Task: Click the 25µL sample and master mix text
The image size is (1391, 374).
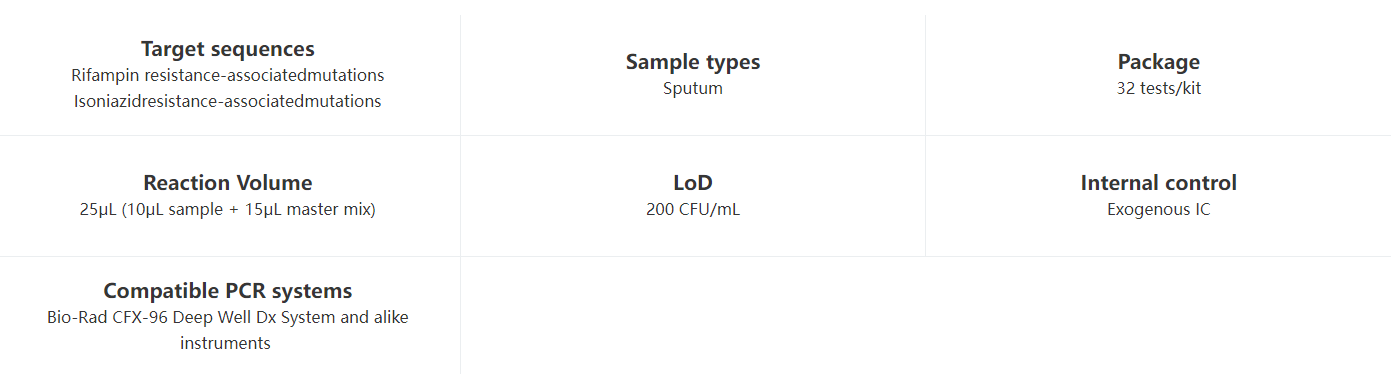Action: click(x=228, y=210)
